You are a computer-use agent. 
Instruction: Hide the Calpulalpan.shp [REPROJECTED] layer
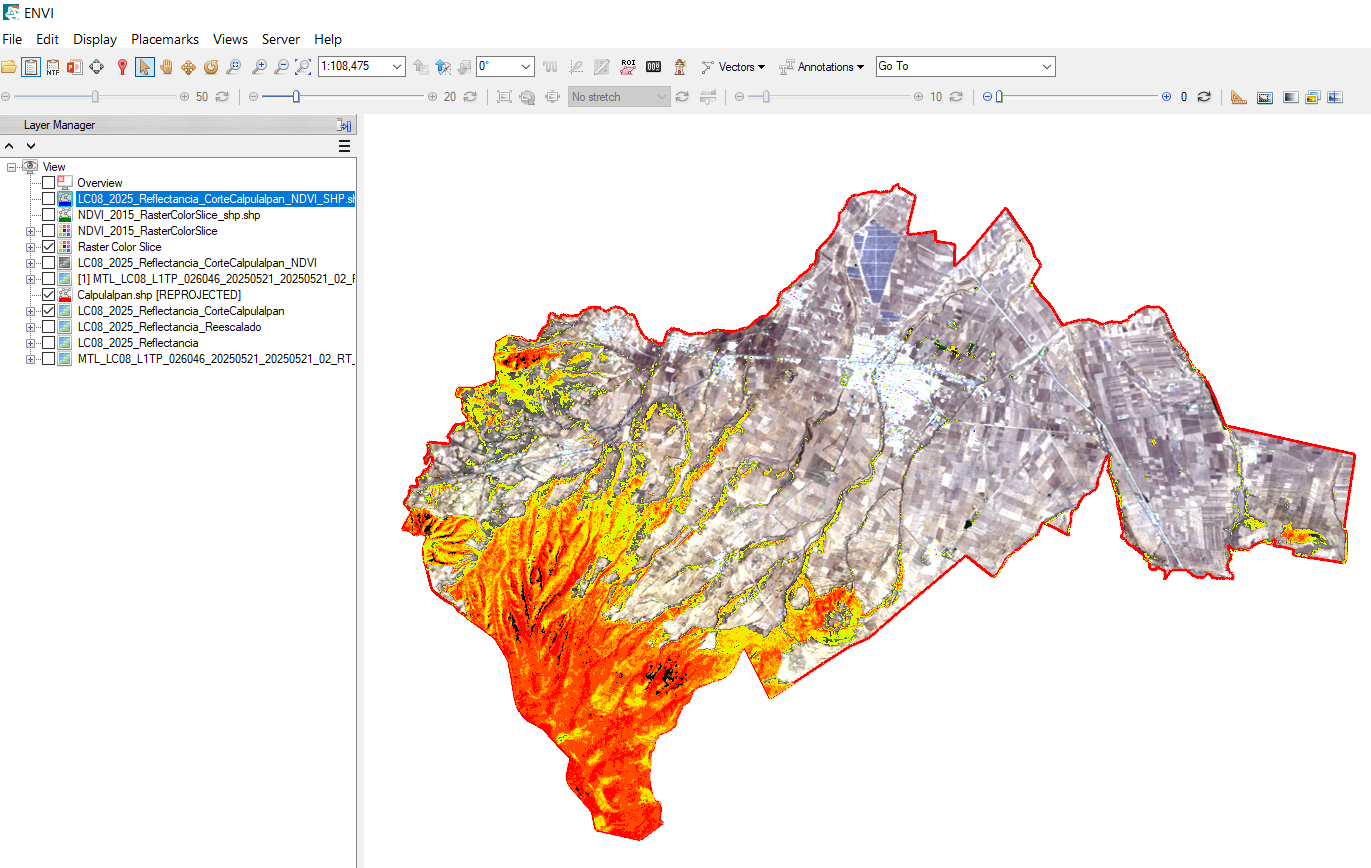pyautogui.click(x=48, y=295)
